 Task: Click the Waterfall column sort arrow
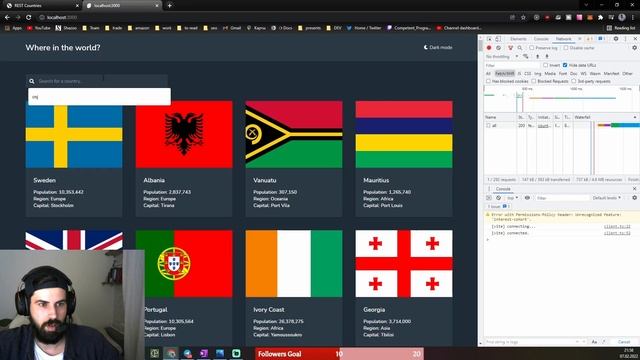click(x=635, y=118)
